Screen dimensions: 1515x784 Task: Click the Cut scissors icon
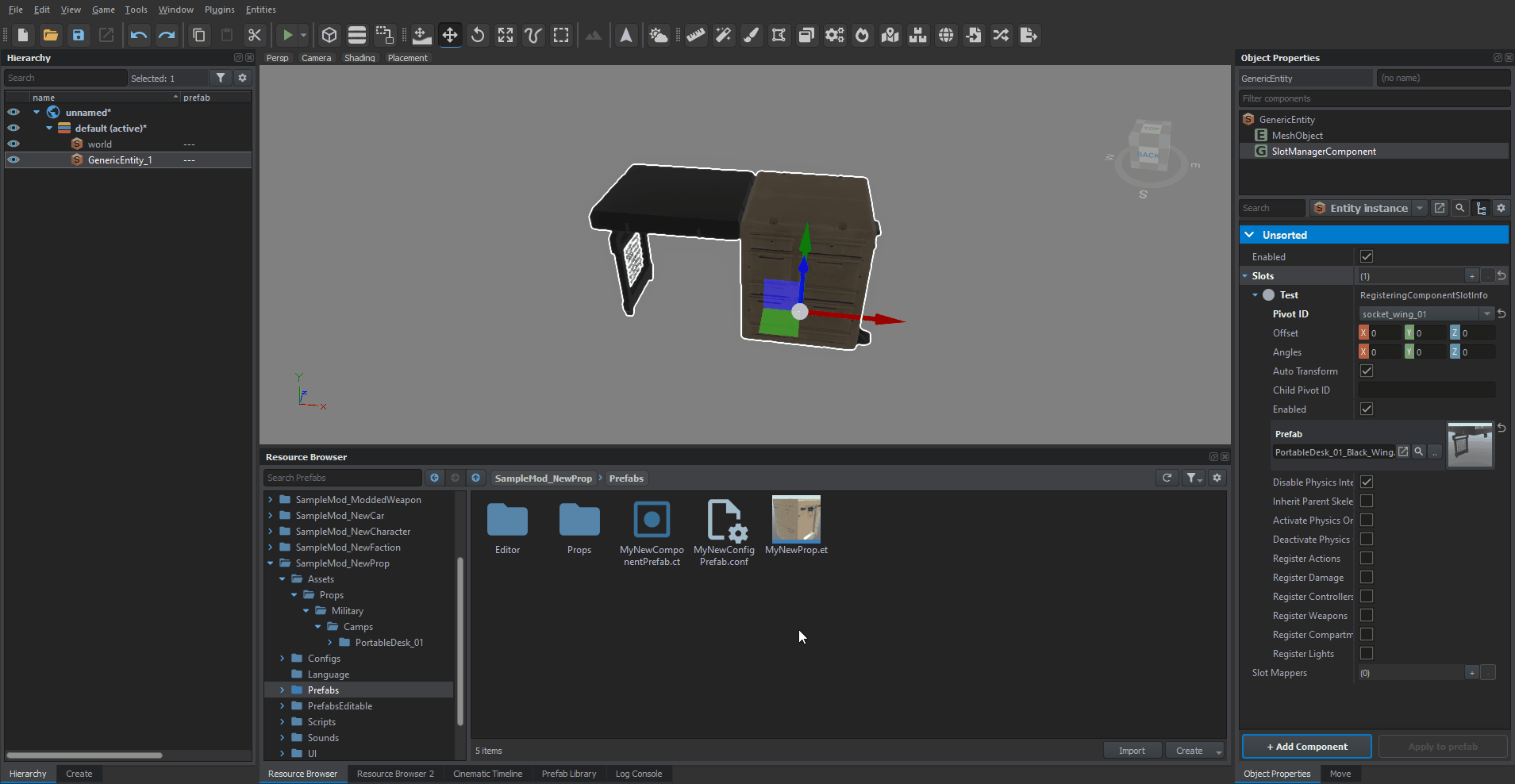254,35
